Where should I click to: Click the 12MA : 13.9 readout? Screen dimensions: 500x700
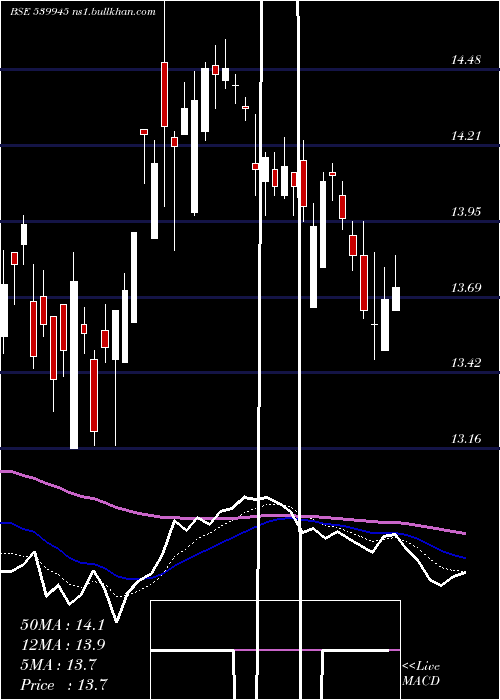pos(63,645)
